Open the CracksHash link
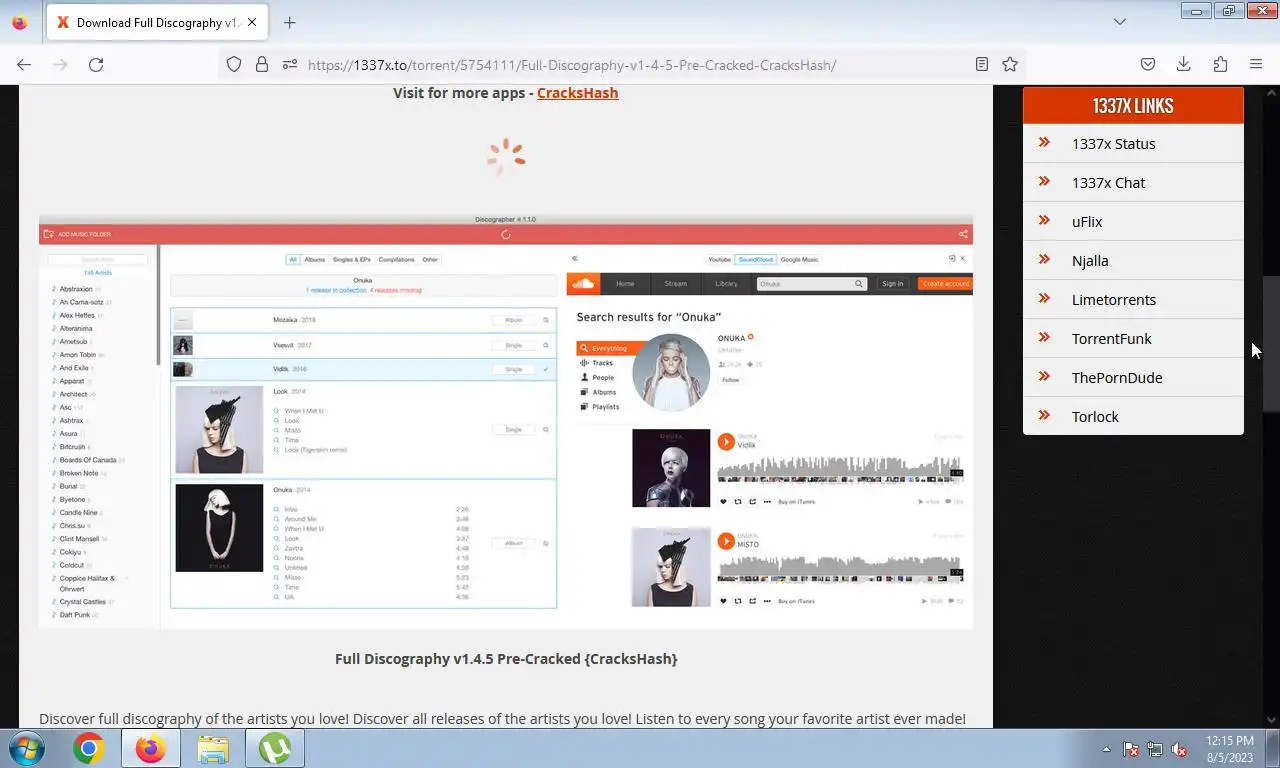The width and height of the screenshot is (1280, 768). [x=577, y=93]
